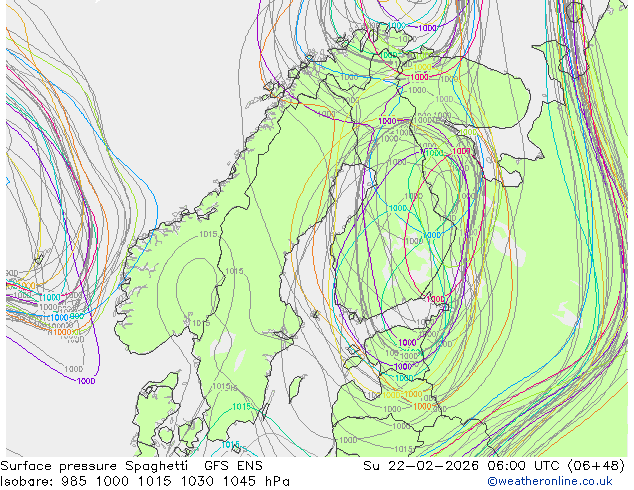The image size is (634, 490).
Task: Click the 'Surface pressure Spaghetti' title text
Action: (x=94, y=466)
